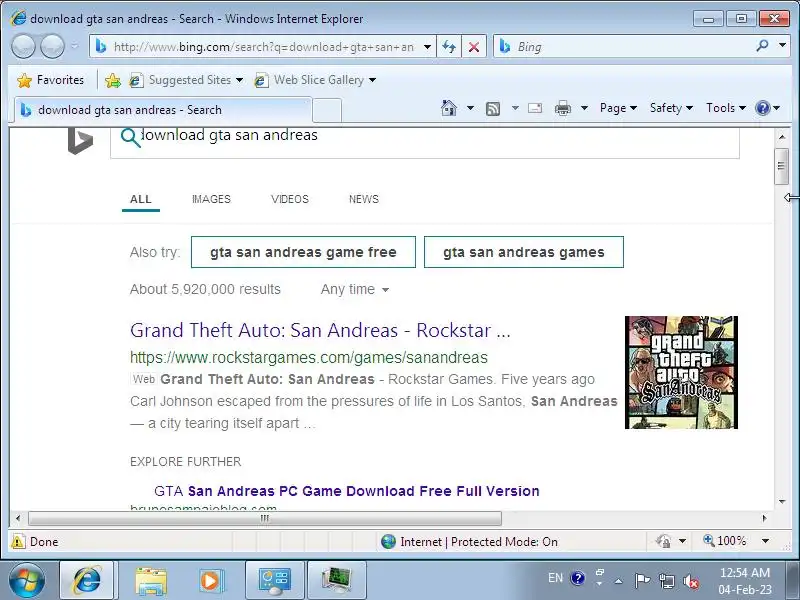Viewport: 800px width, 600px height.
Task: Click the EN language indicator
Action: click(555, 578)
